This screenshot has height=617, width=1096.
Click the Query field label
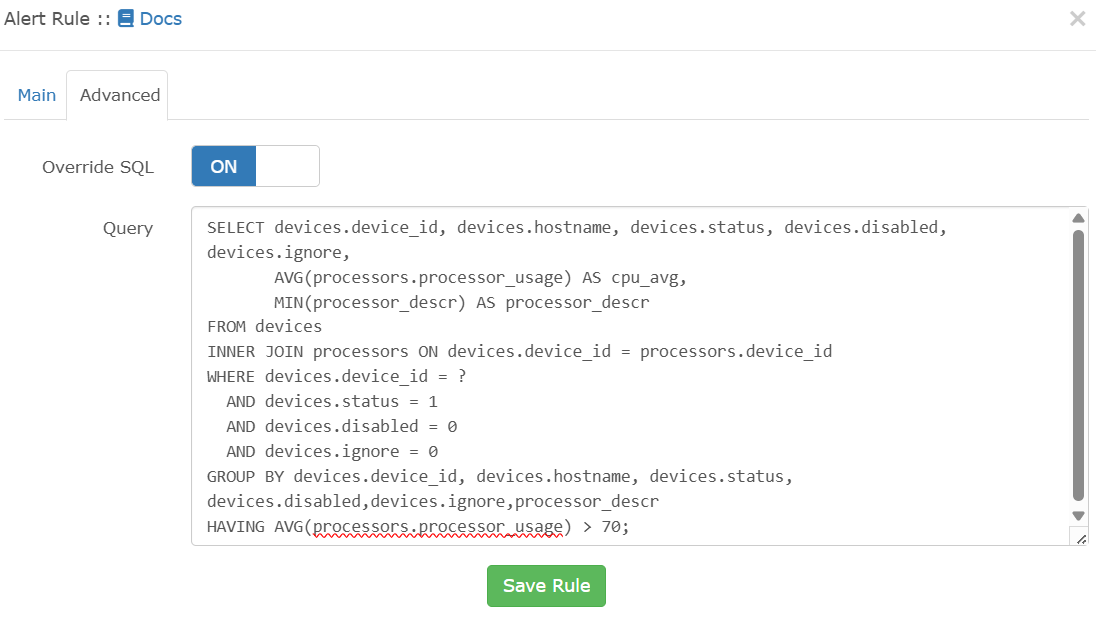point(128,228)
